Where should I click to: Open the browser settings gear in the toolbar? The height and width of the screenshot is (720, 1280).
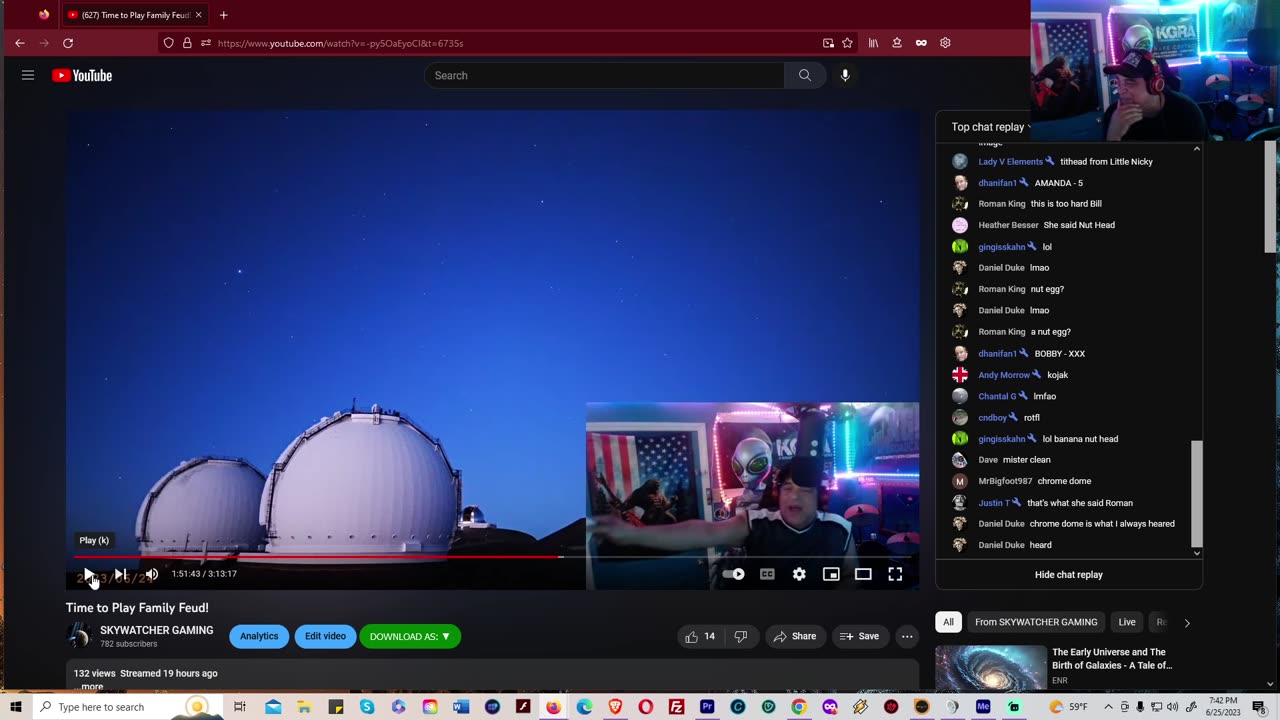click(x=945, y=43)
